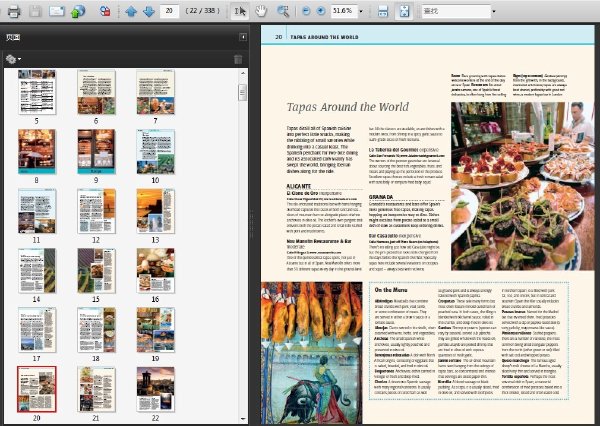Click the zoom percentage field 51.6%
The height and width of the screenshot is (426, 600).
tap(343, 11)
